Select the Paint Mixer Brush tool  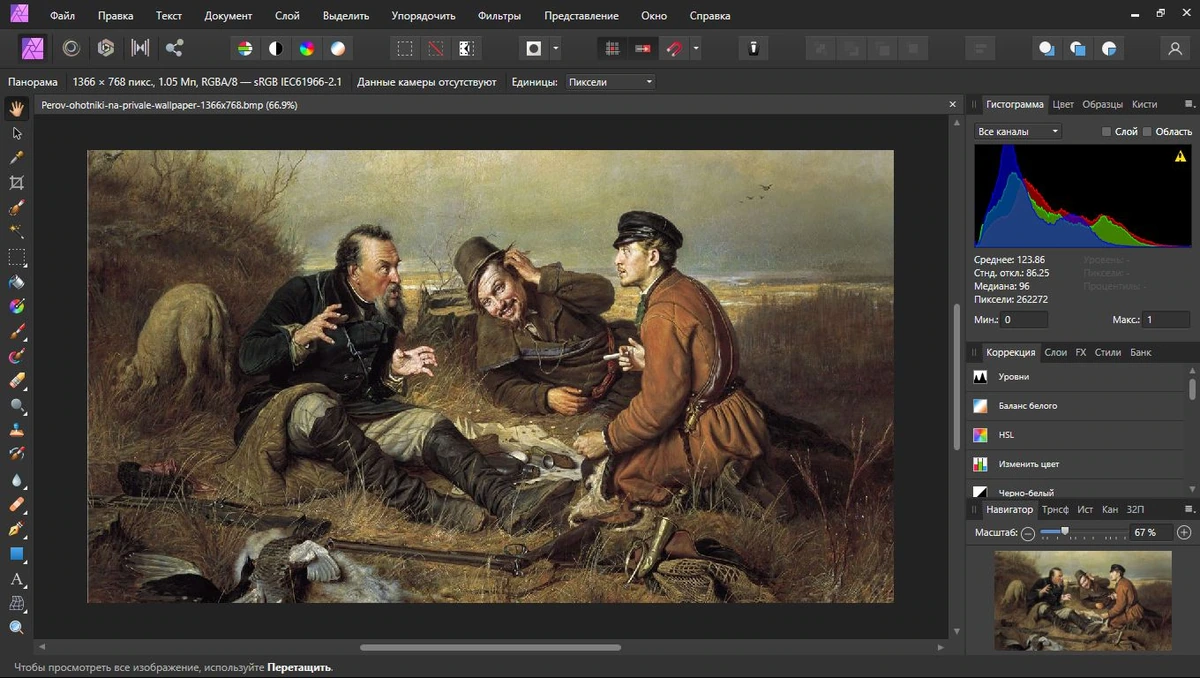tap(16, 356)
